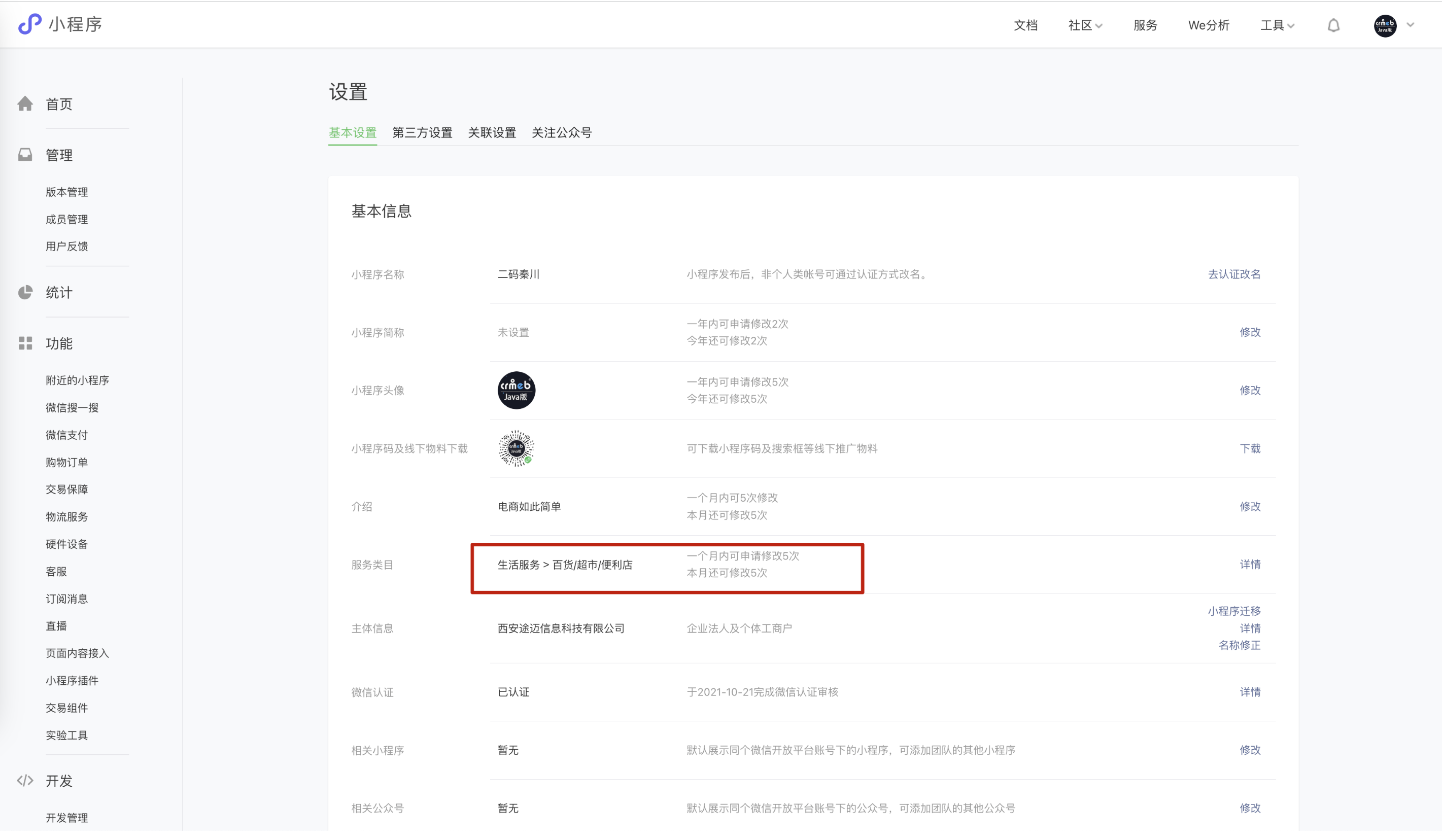
Task: Click the pie chart icon beside 统计
Action: click(x=25, y=292)
